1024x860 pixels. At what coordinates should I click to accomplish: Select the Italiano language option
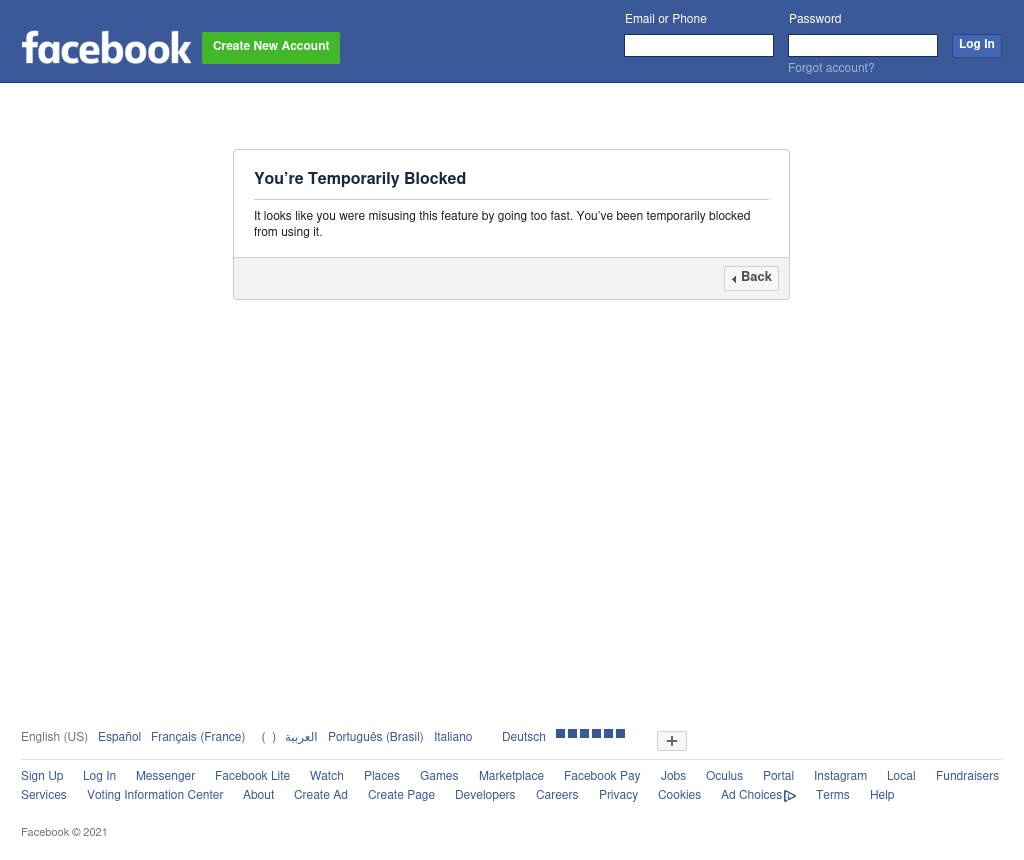click(453, 737)
